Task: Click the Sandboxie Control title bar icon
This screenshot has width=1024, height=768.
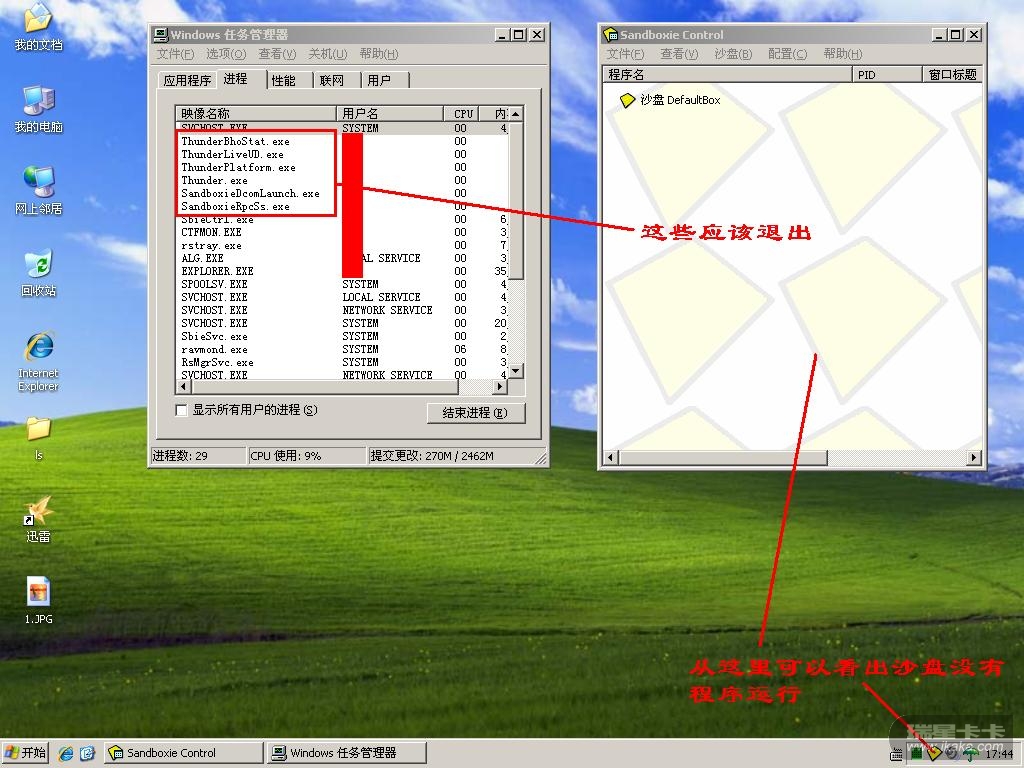Action: pos(611,35)
